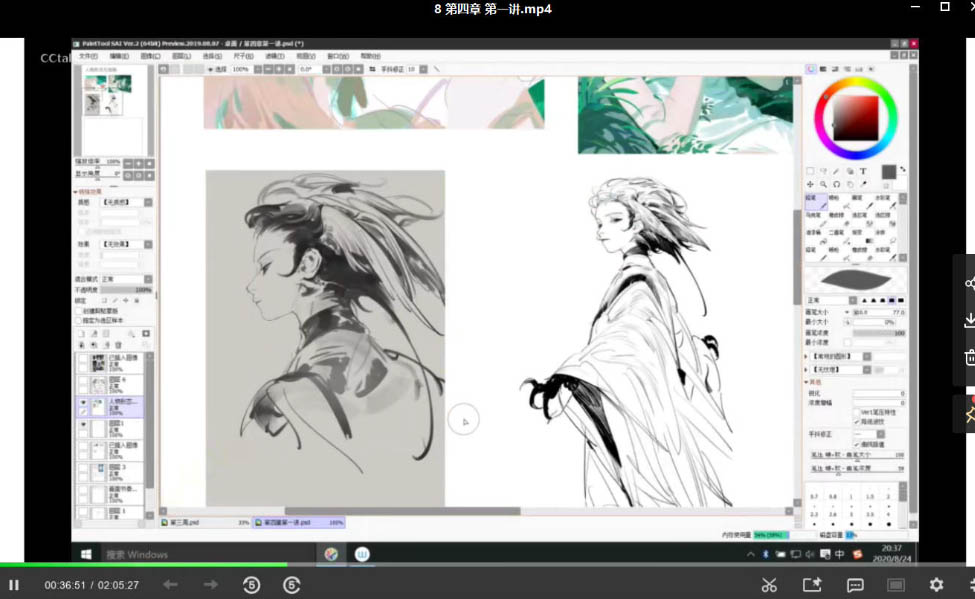Screen dimensions: 975x599
Task: Select the Magic Wand tool
Action: click(x=836, y=171)
